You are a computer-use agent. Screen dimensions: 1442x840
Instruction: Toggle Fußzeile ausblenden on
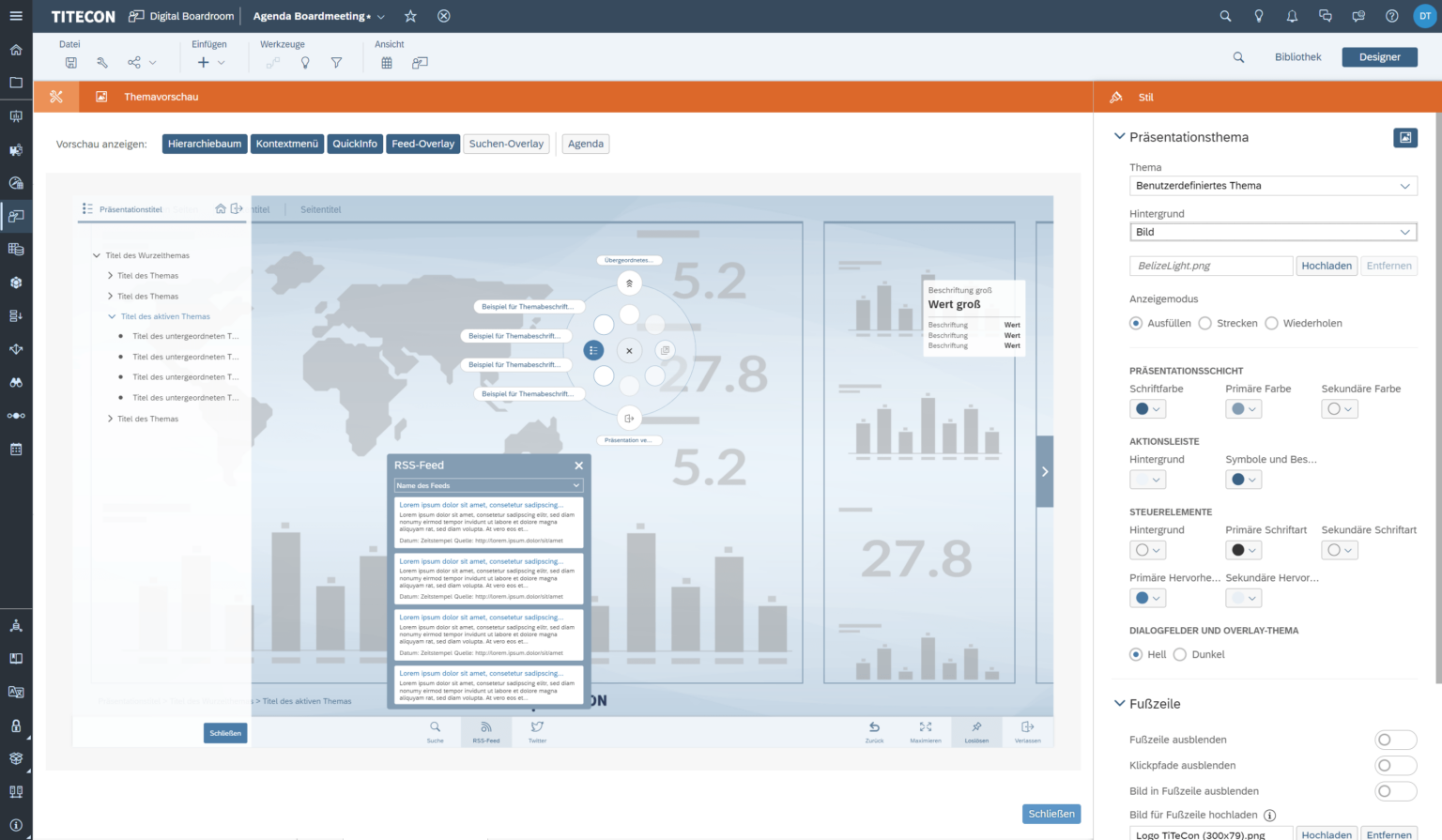(x=1395, y=740)
